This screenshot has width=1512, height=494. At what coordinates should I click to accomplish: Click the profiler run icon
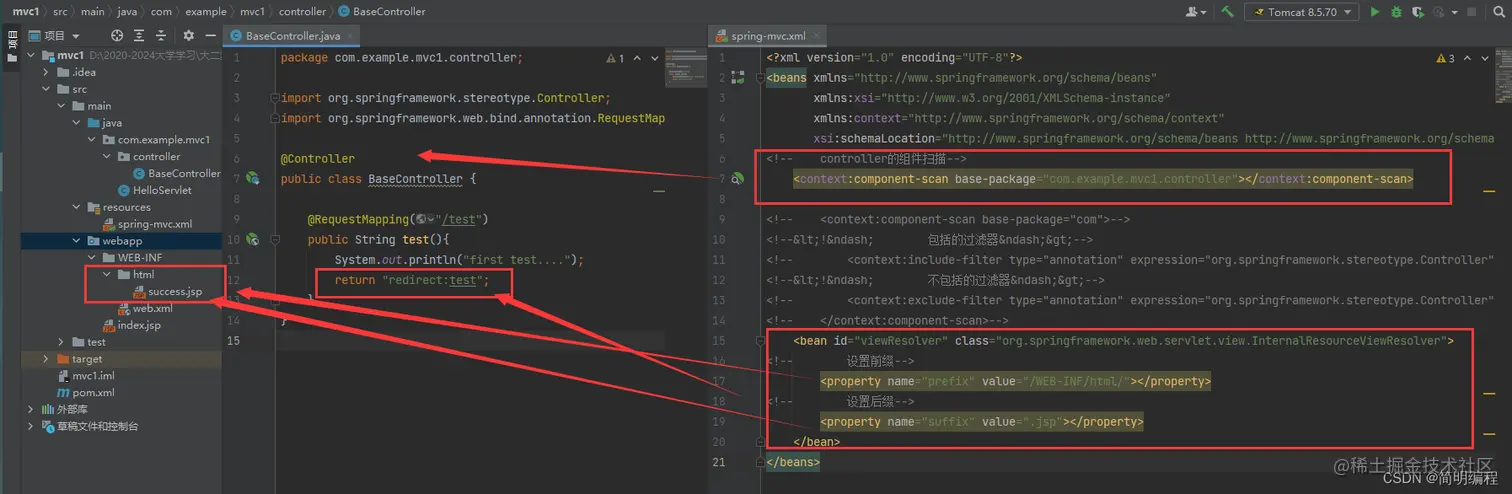click(x=1439, y=12)
